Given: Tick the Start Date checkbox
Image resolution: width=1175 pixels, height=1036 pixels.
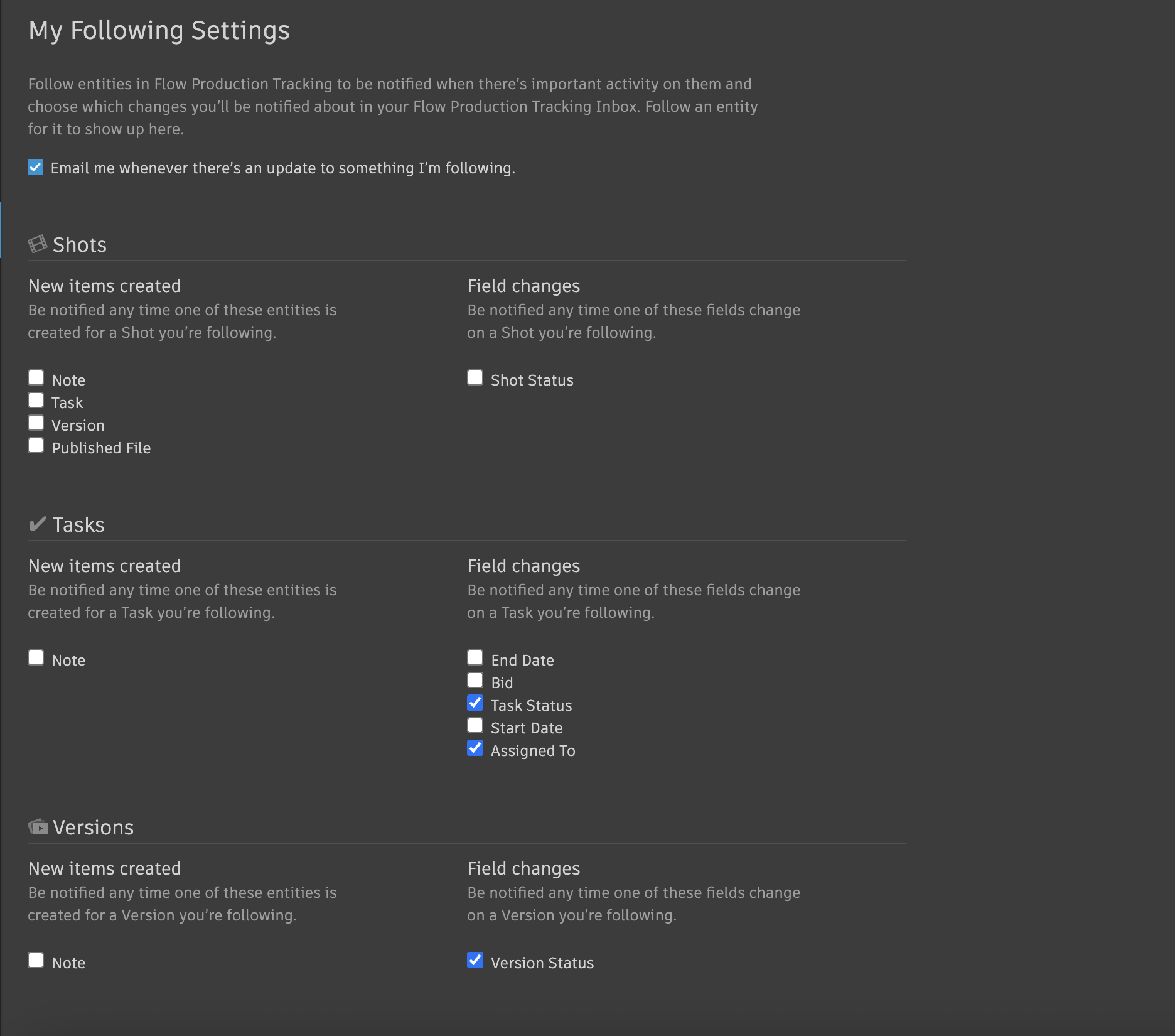Looking at the screenshot, I should pyautogui.click(x=475, y=726).
